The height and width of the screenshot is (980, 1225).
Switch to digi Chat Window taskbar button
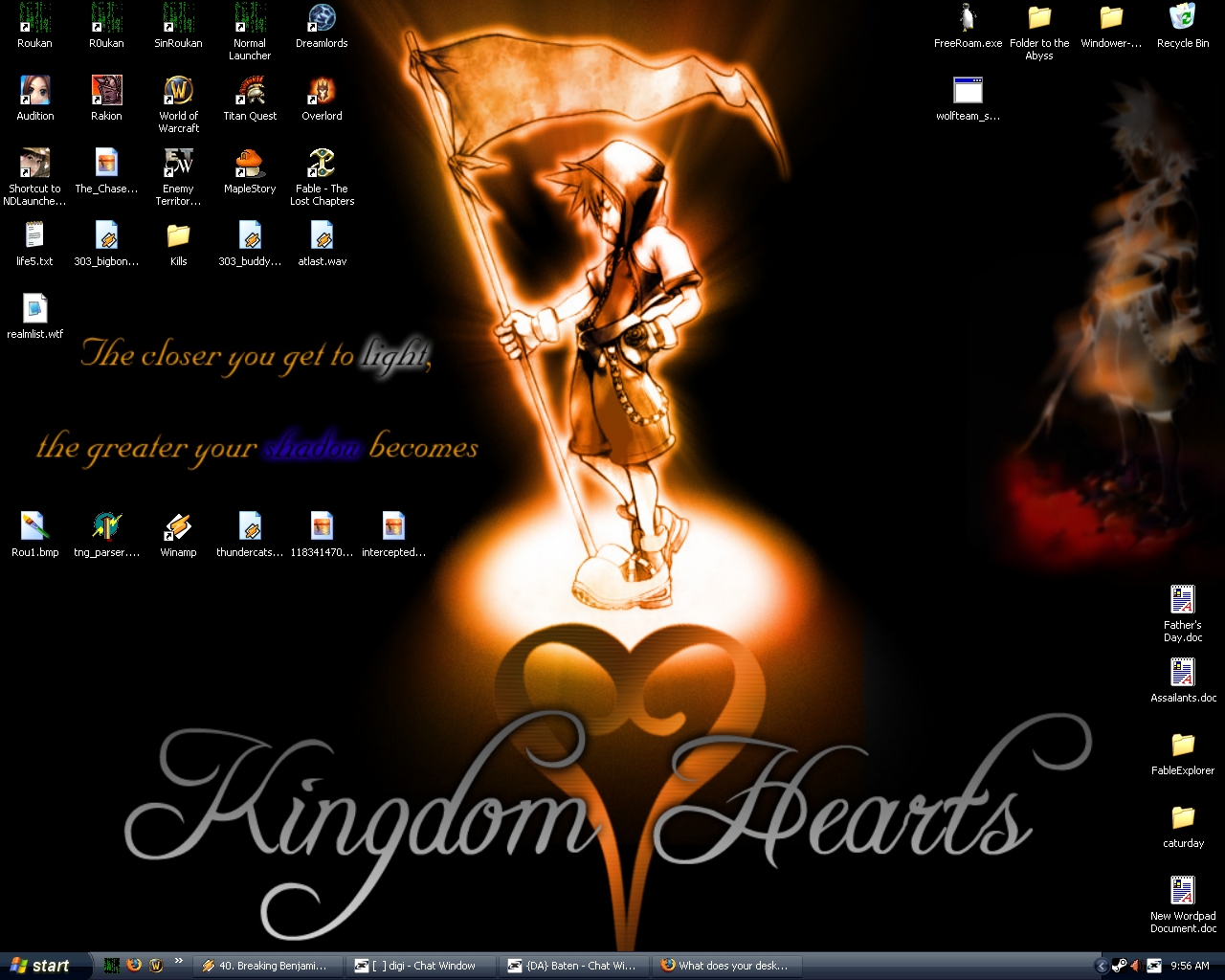(420, 966)
